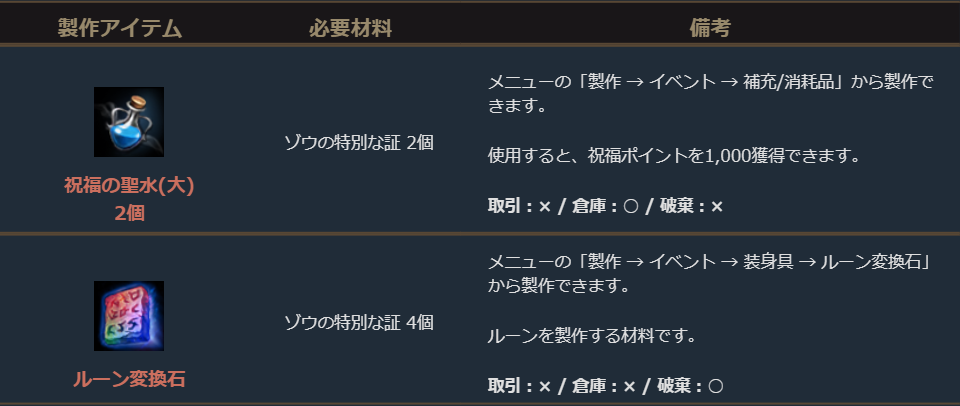
Task: Click the 製作アイテム column header
Action: pyautogui.click(x=120, y=28)
